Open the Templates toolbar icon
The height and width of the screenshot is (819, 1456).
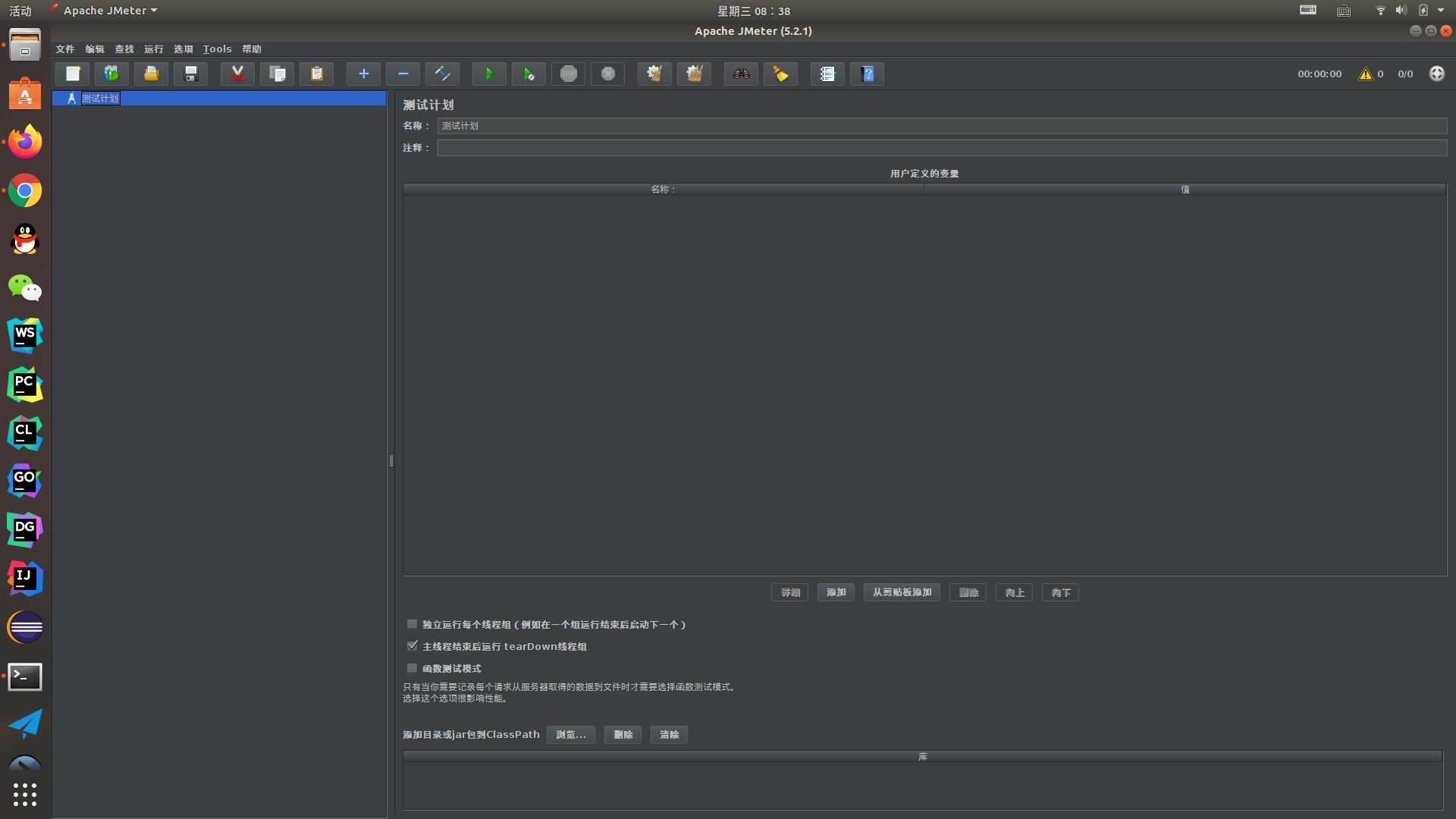(111, 74)
